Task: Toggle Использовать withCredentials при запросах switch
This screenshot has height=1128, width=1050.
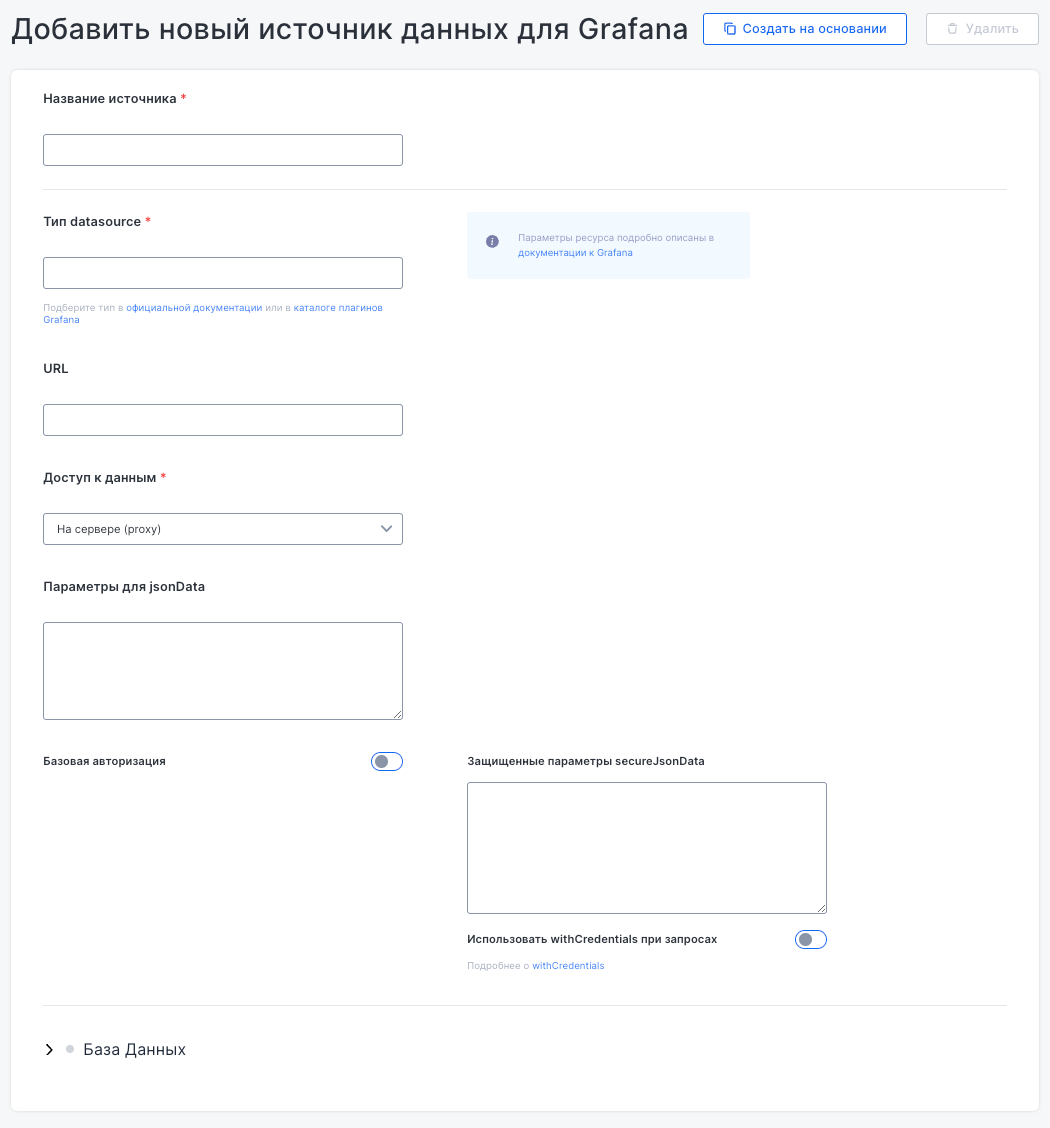Action: pos(810,940)
